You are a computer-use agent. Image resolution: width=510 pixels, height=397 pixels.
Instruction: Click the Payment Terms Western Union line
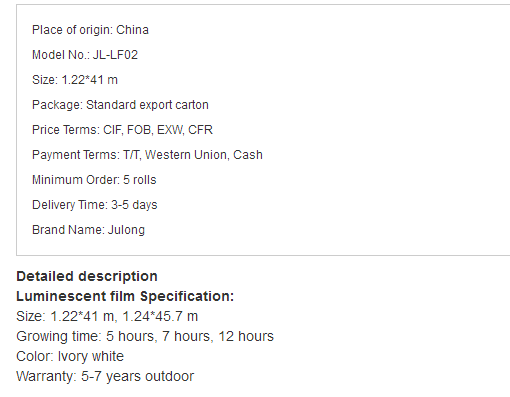[x=147, y=155]
